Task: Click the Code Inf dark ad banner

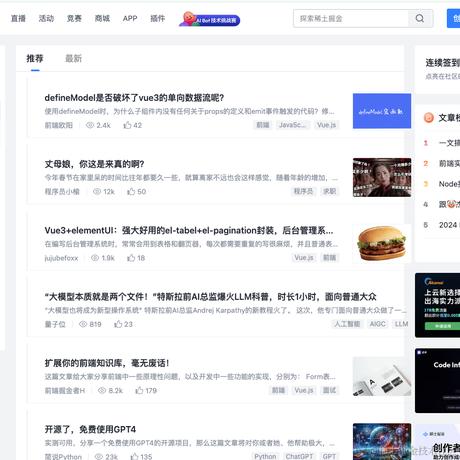Action: coord(437,381)
